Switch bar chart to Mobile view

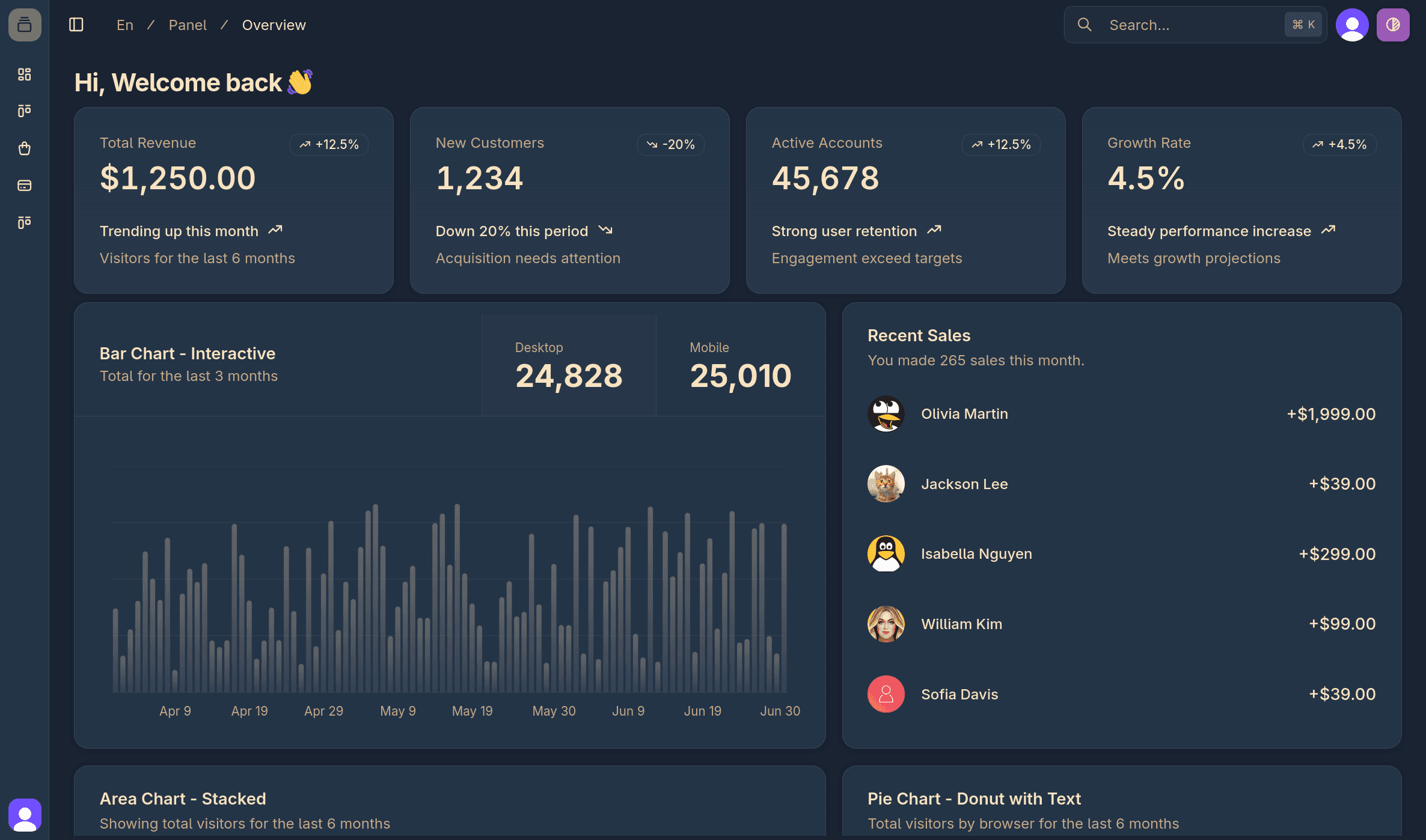click(740, 365)
